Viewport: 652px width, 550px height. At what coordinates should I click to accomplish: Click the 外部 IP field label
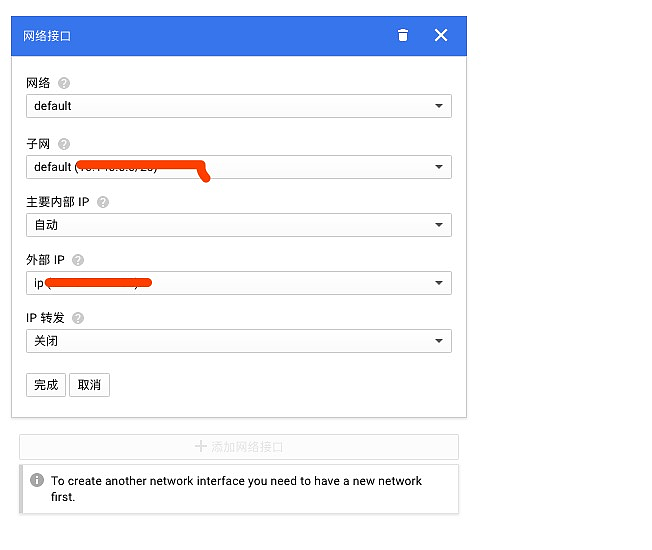pos(45,260)
